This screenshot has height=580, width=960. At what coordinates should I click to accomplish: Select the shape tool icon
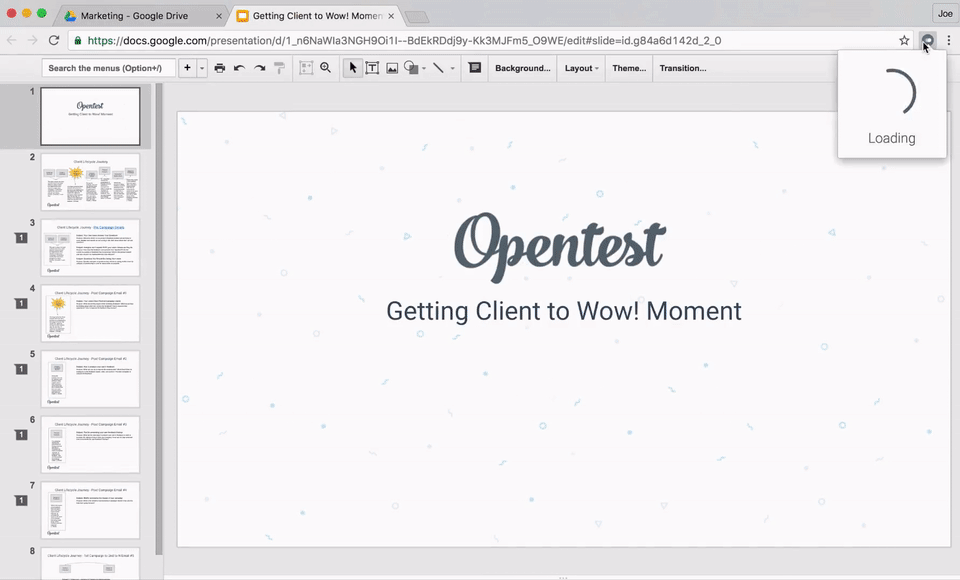tap(411, 68)
